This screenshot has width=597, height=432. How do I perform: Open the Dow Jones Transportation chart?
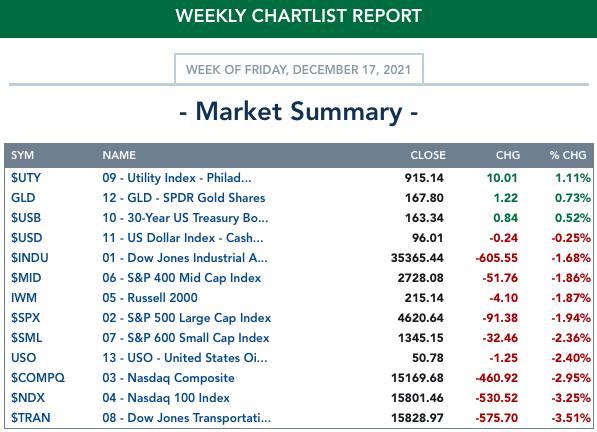pyautogui.click(x=187, y=418)
